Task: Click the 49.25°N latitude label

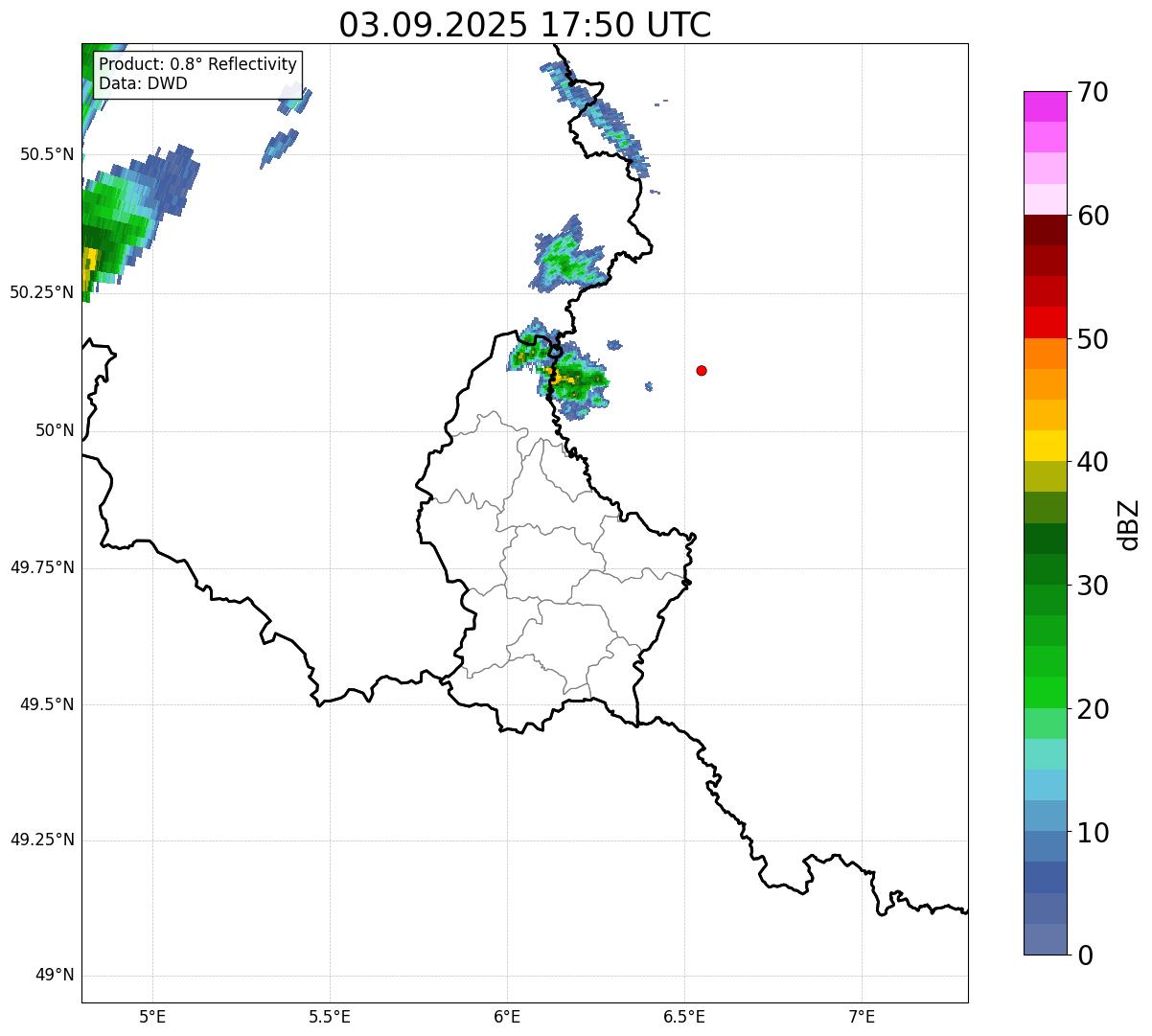Action: 42,840
